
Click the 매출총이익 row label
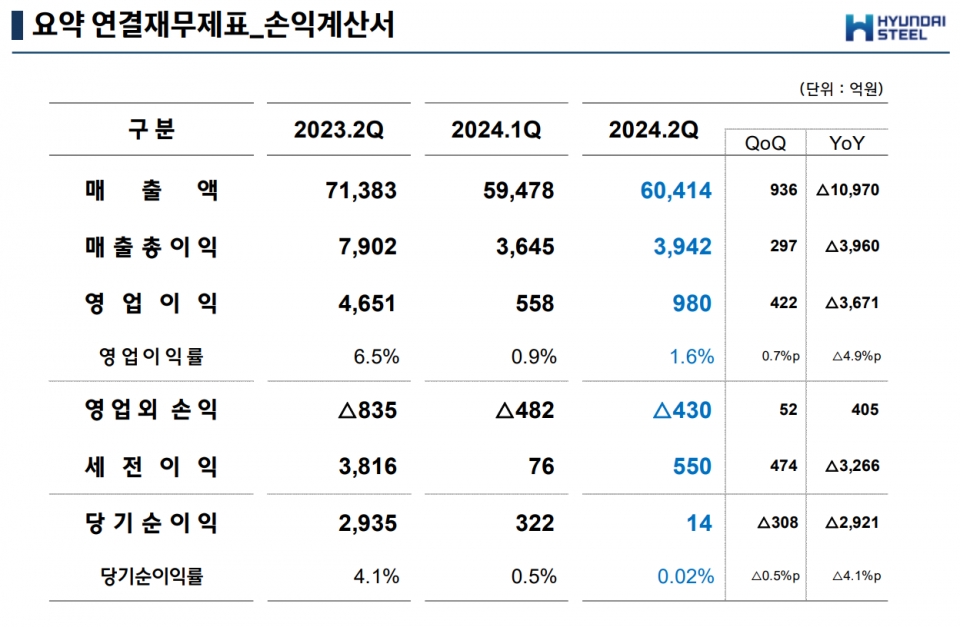tap(151, 247)
